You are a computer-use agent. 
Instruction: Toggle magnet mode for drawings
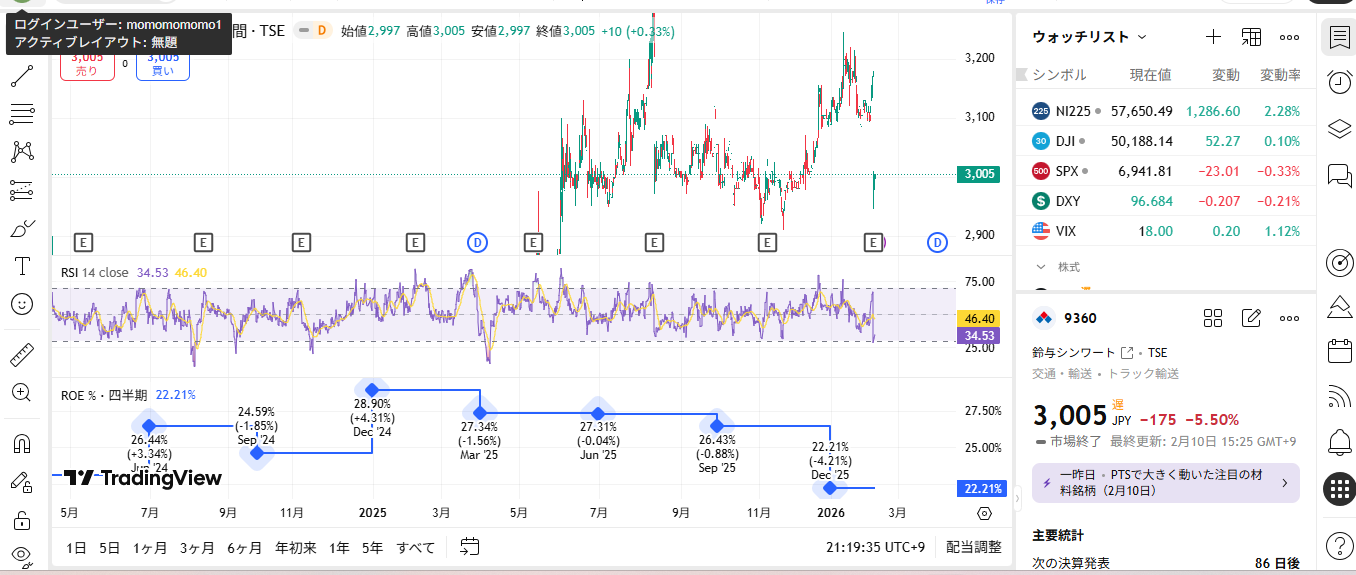(x=21, y=443)
